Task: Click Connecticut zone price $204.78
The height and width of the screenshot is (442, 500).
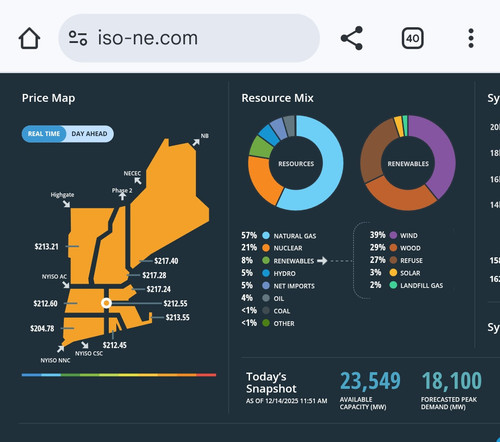Action: [x=42, y=329]
